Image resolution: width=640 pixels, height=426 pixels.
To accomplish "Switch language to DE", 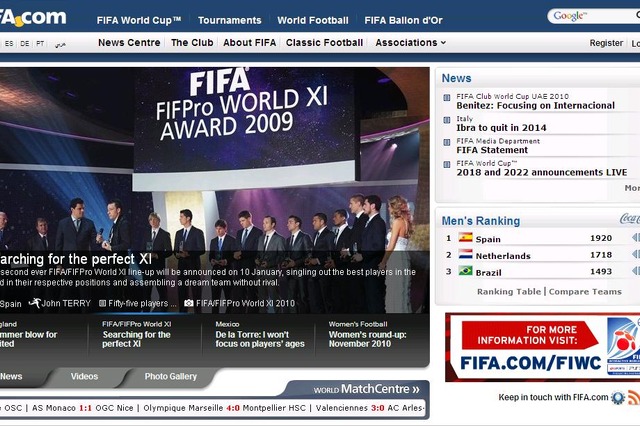I will pos(24,44).
